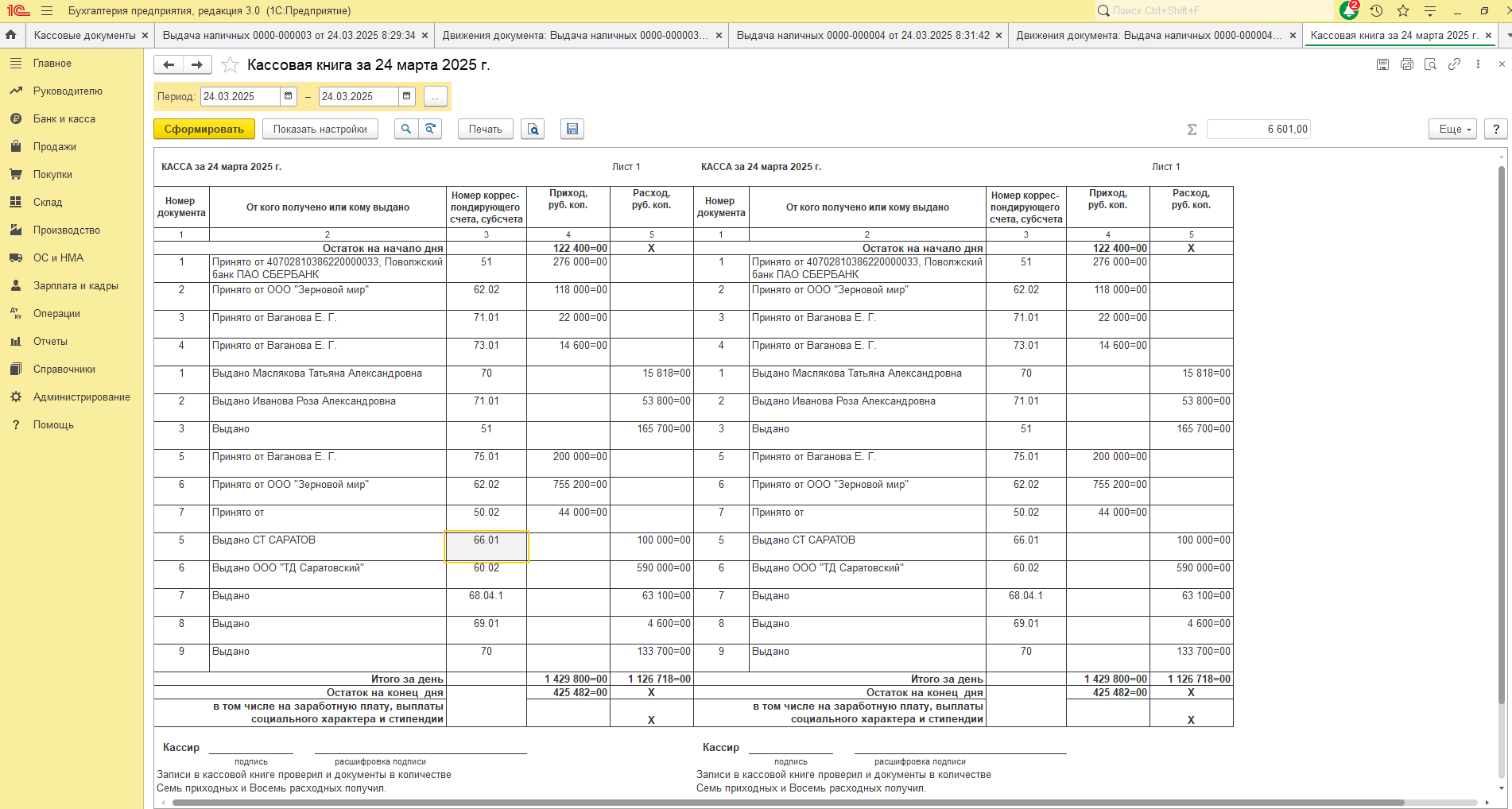Click the Печать button
Screen dimensions: 1512x809
(x=485, y=129)
